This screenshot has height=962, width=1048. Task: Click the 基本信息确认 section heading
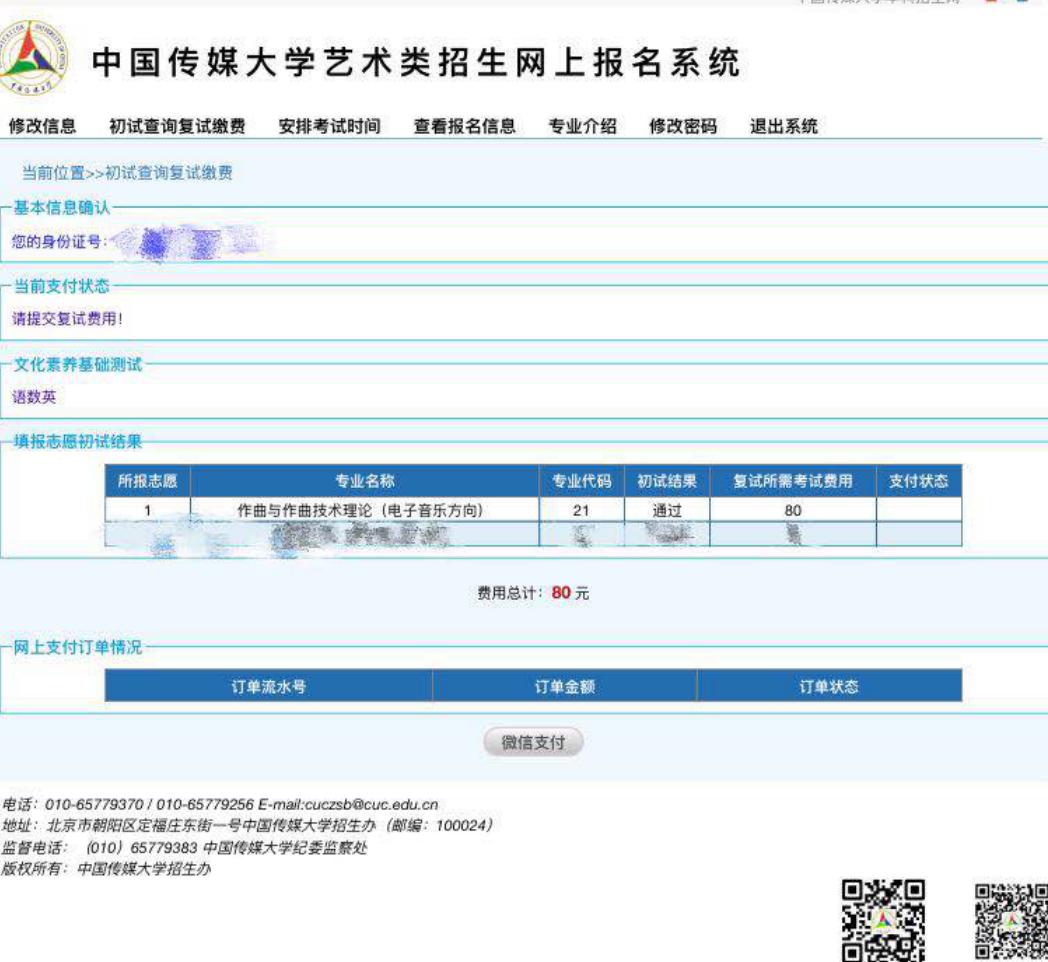click(61, 208)
